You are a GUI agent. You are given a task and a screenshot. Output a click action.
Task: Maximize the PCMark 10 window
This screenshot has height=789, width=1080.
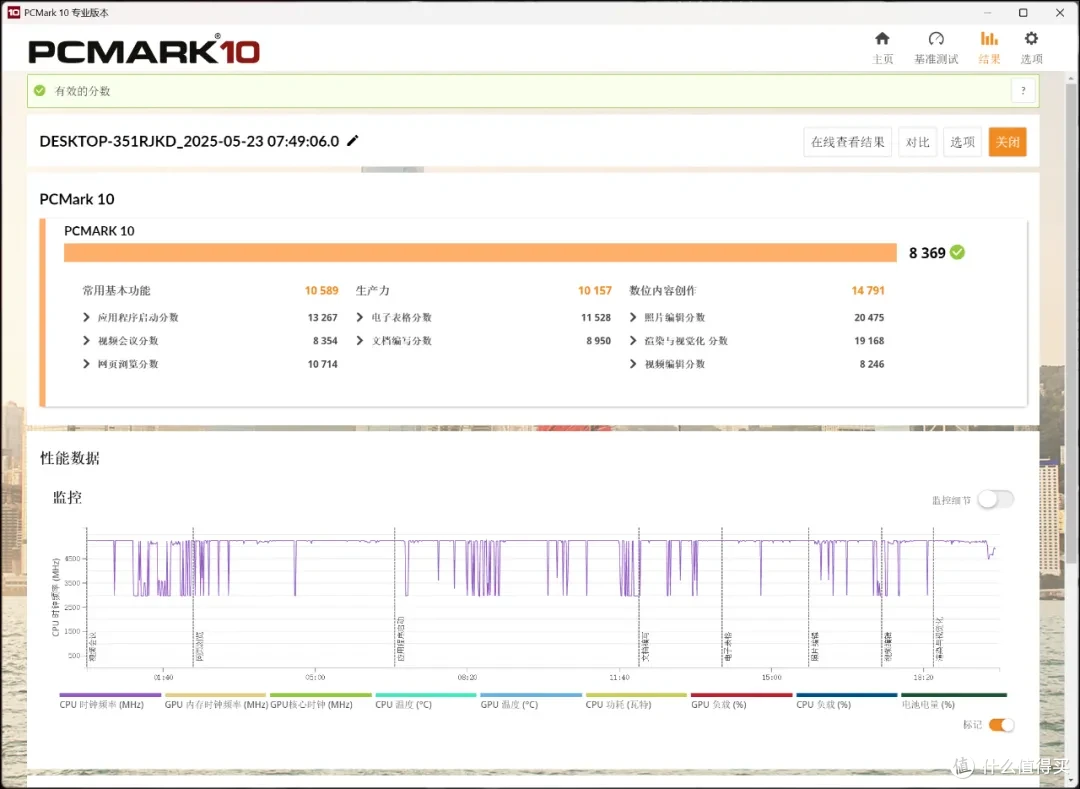(1023, 12)
